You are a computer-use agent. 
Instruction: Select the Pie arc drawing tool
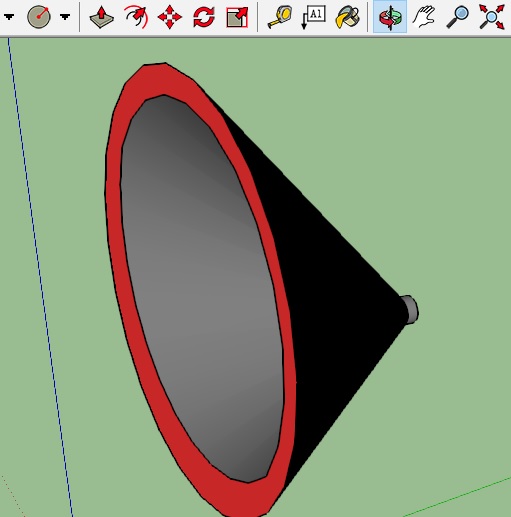click(39, 16)
